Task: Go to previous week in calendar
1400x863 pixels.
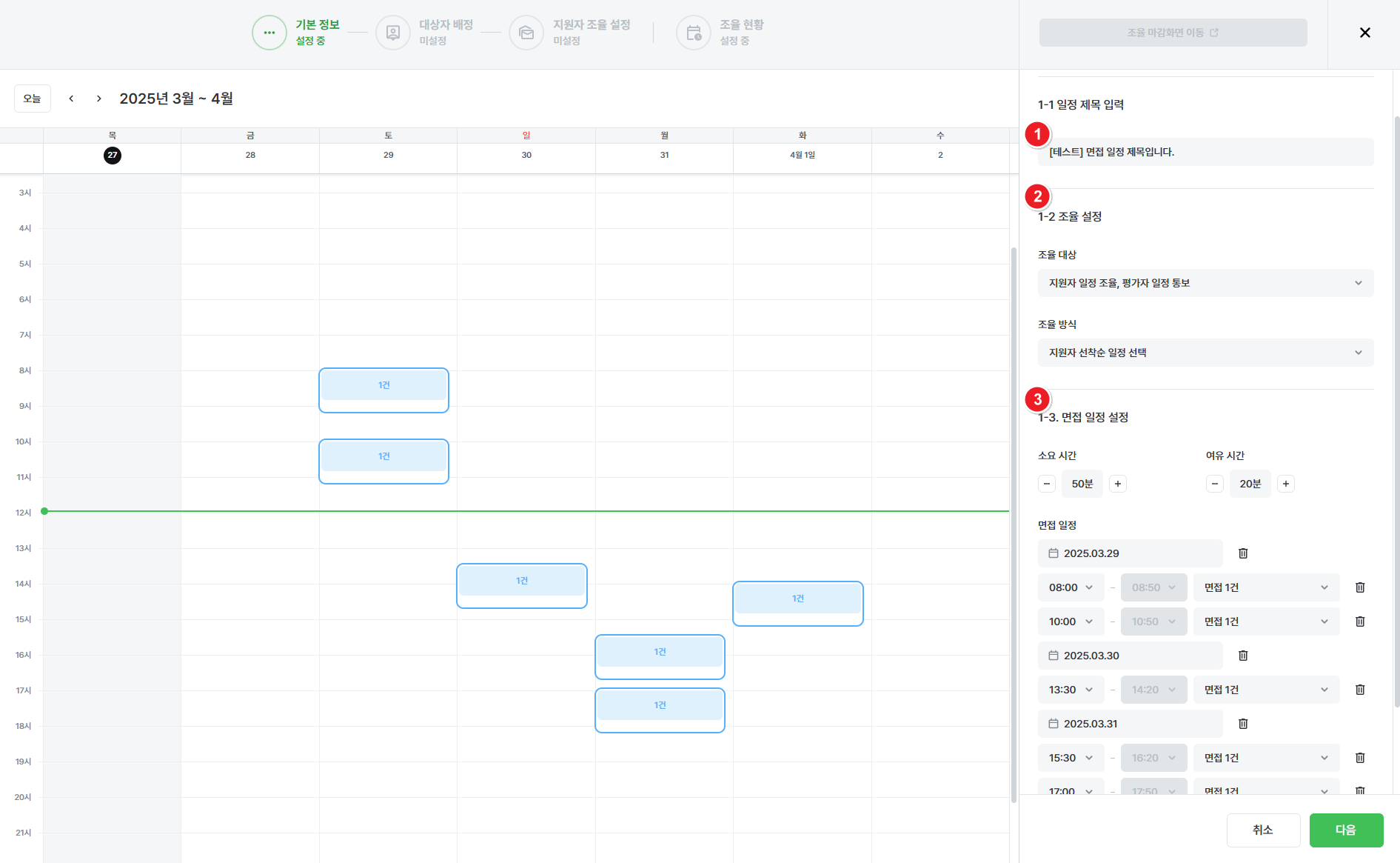Action: coord(71,99)
